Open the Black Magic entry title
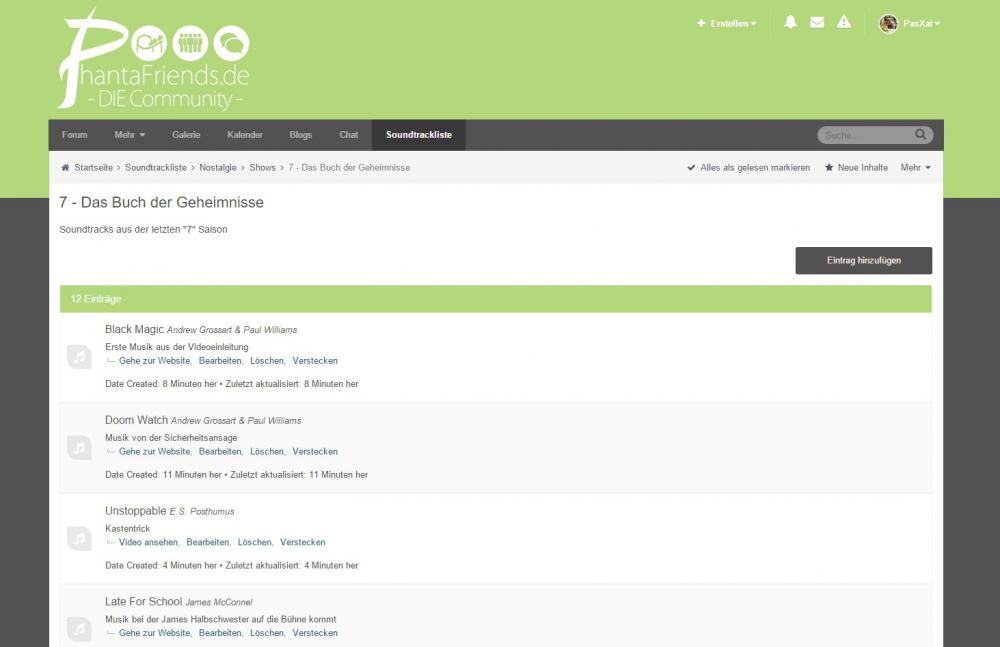The height and width of the screenshot is (647, 1000). tap(134, 329)
